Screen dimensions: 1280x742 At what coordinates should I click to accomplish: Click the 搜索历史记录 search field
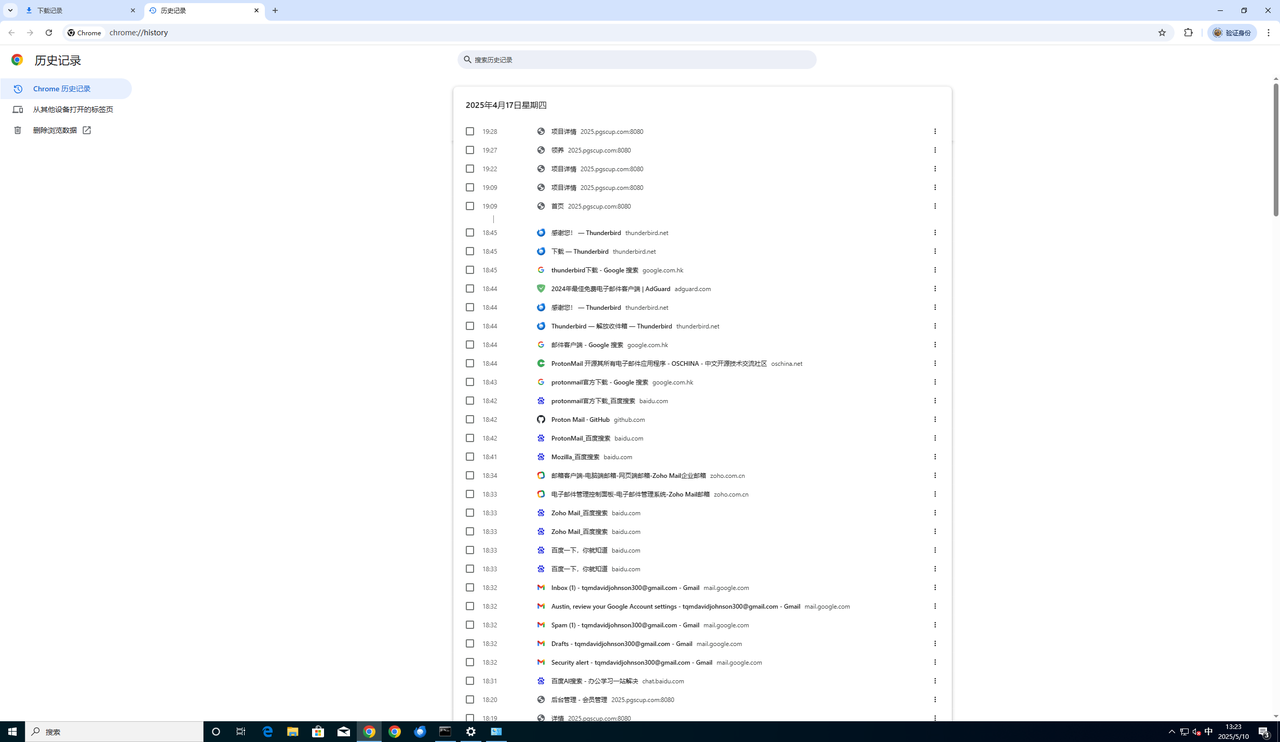coord(637,60)
